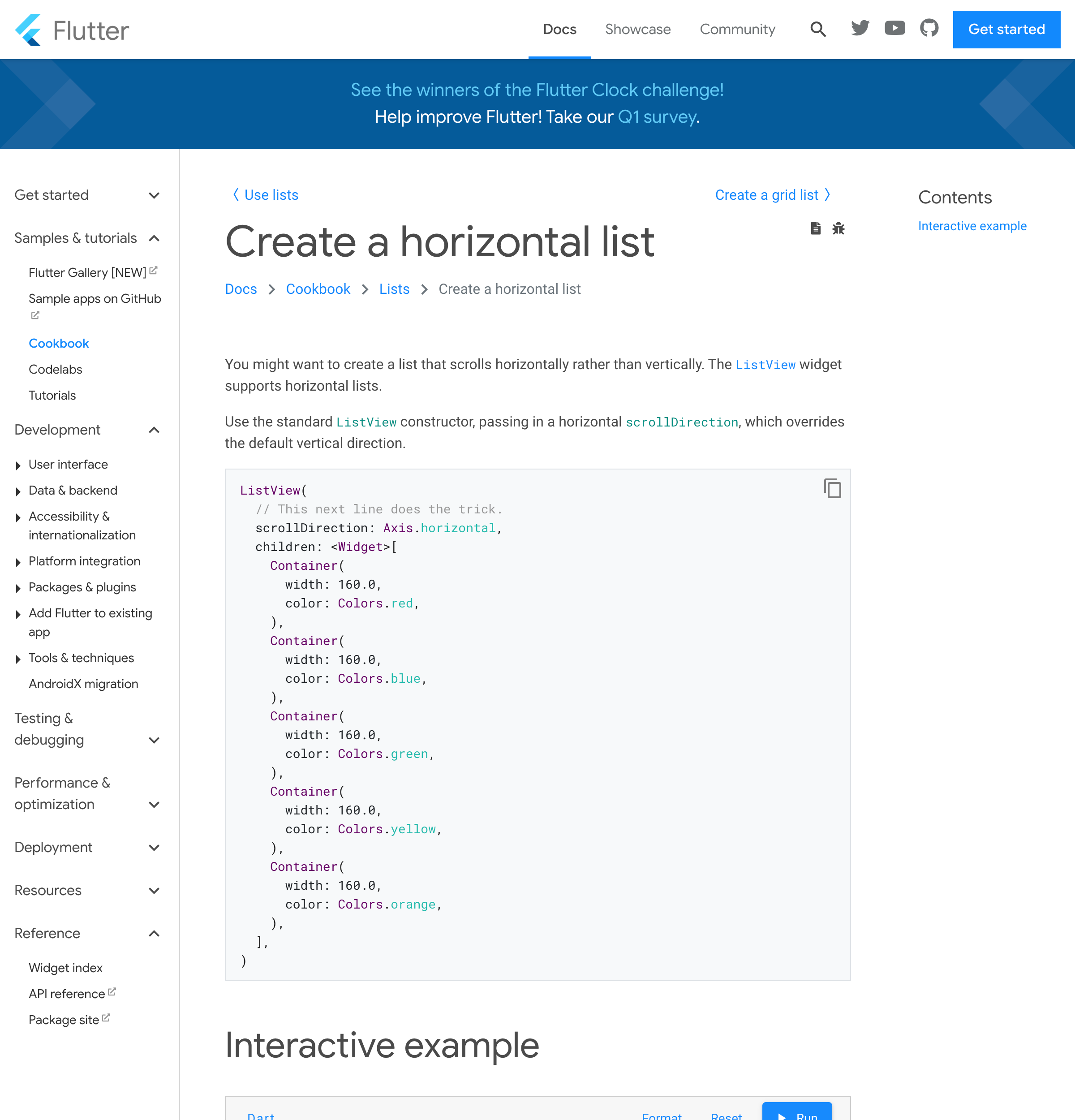Jump to Interactive example in Contents
Viewport: 1075px width, 1120px height.
click(x=972, y=226)
